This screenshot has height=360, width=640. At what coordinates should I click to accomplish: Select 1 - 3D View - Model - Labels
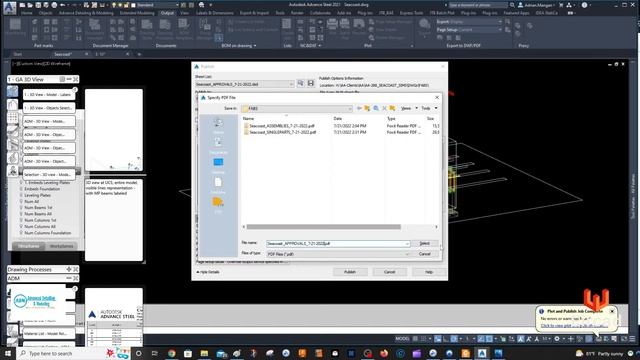click(49, 95)
